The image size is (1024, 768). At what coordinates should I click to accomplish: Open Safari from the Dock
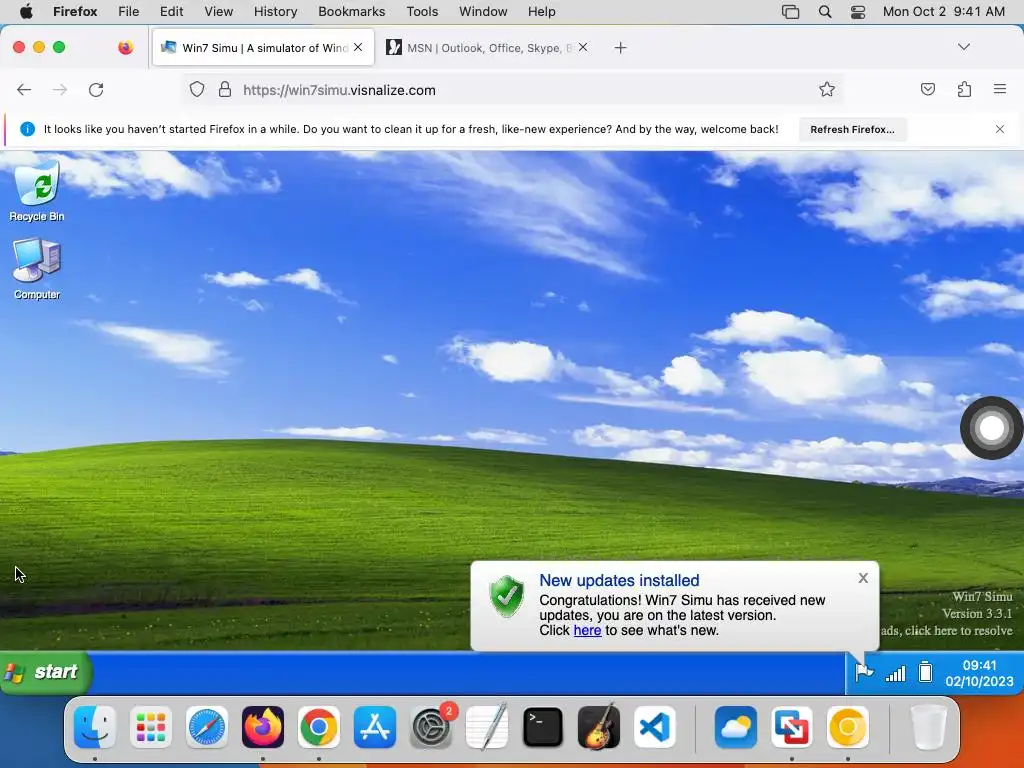207,727
